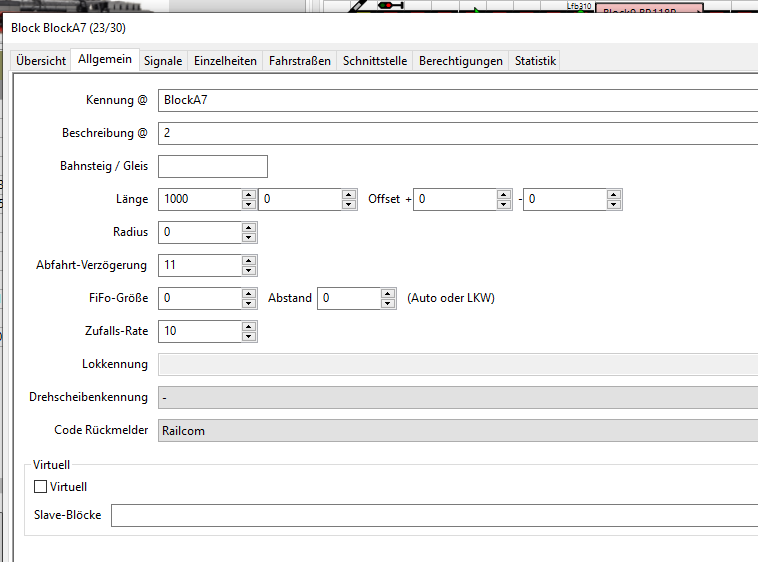The width and height of the screenshot is (758, 562).
Task: Focus the Bahnsteig / Gleis field
Action: [212, 166]
